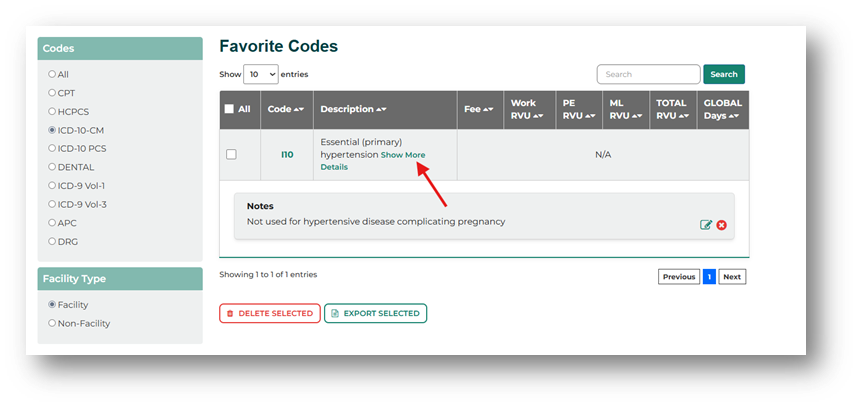Open the Details link for I10
The width and height of the screenshot is (858, 407).
coord(334,167)
